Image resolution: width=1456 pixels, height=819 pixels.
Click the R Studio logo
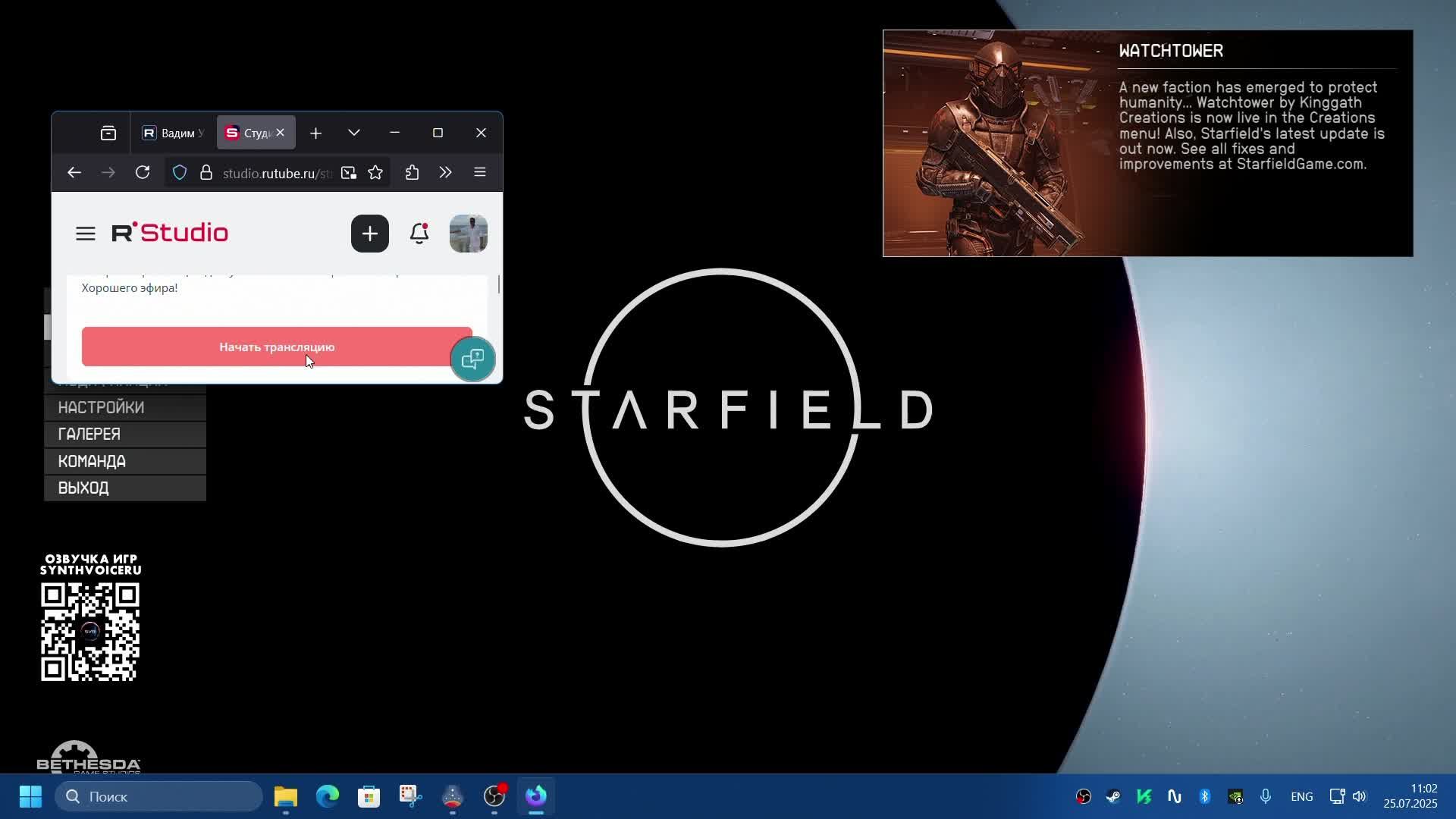coord(170,233)
